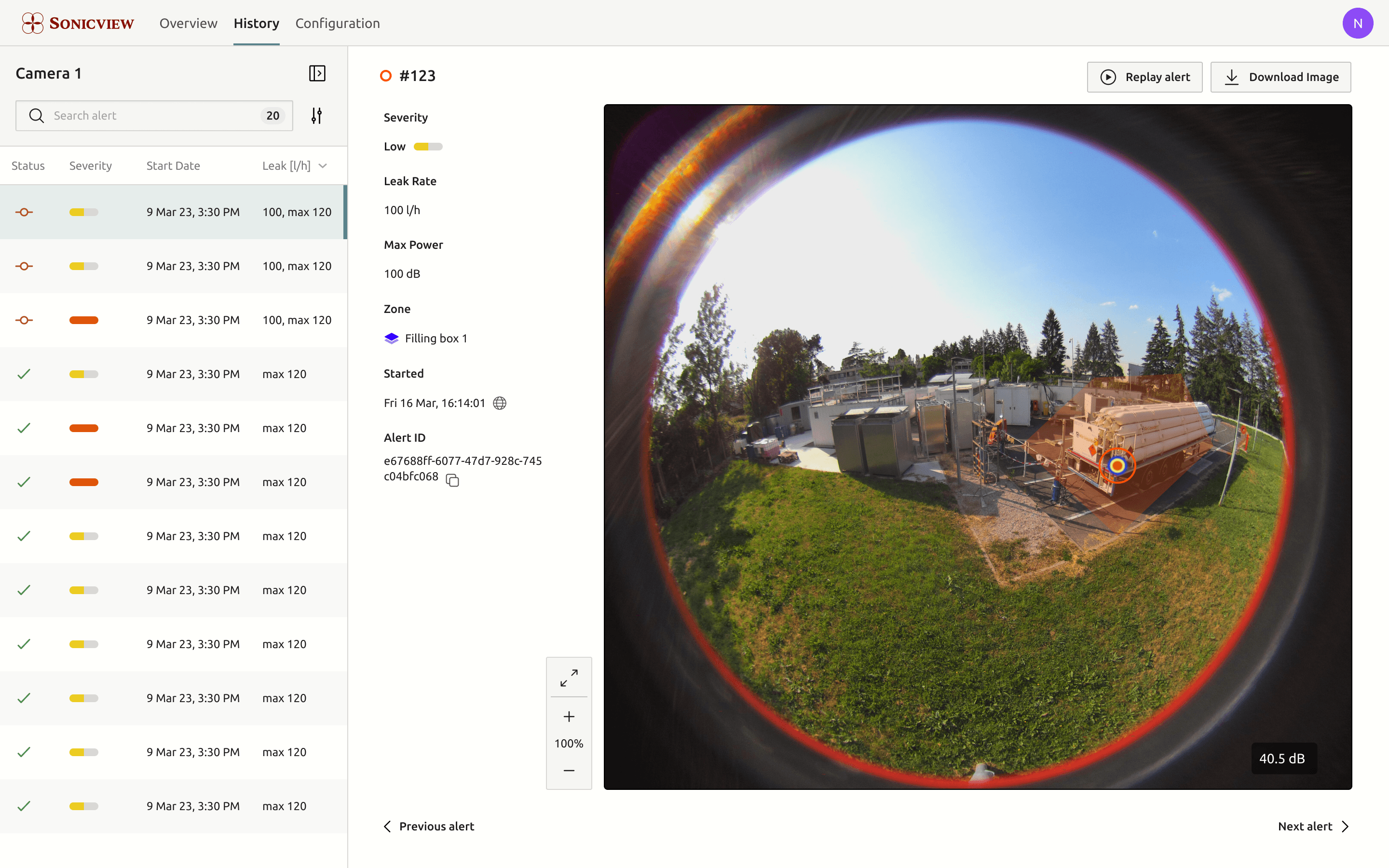Switch to the Overview tab
1389x868 pixels.
[188, 23]
